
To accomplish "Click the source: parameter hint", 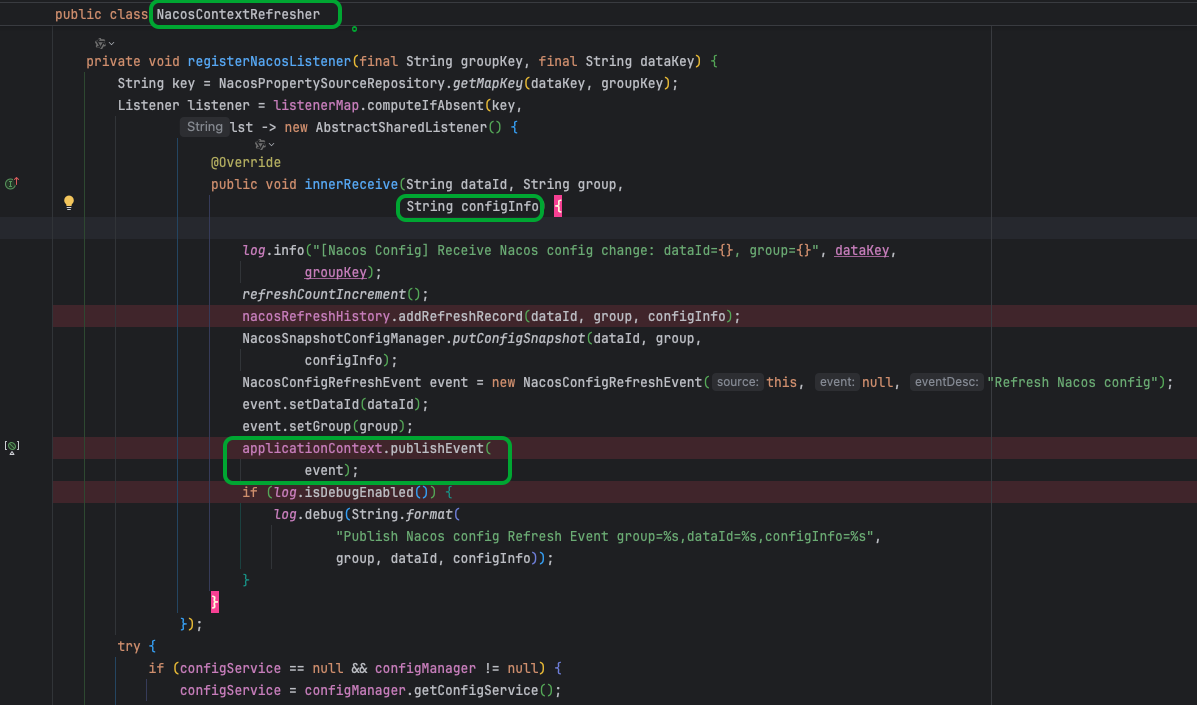I will pyautogui.click(x=737, y=382).
